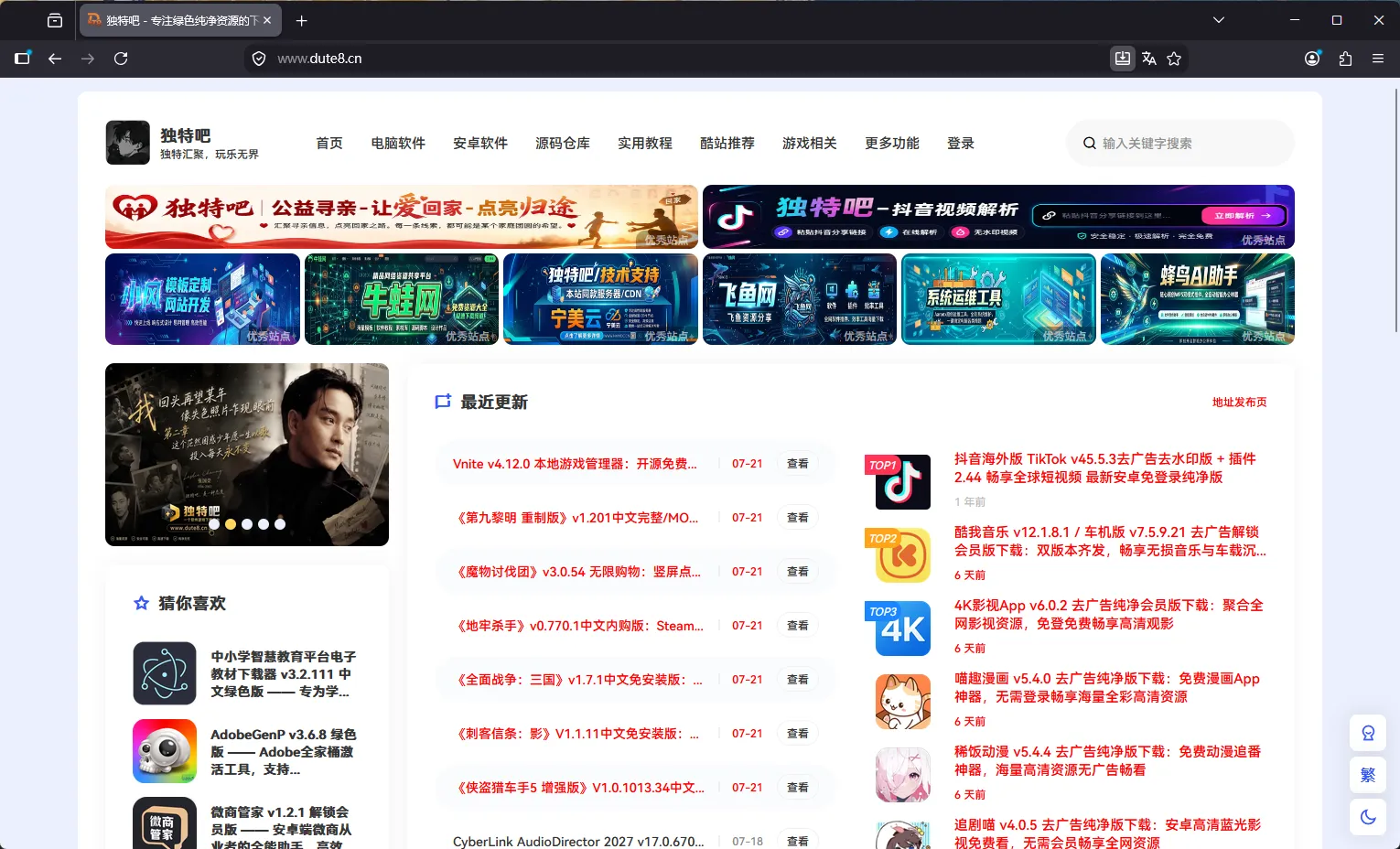
Task: Open the account profile icon
Action: coord(1312,59)
